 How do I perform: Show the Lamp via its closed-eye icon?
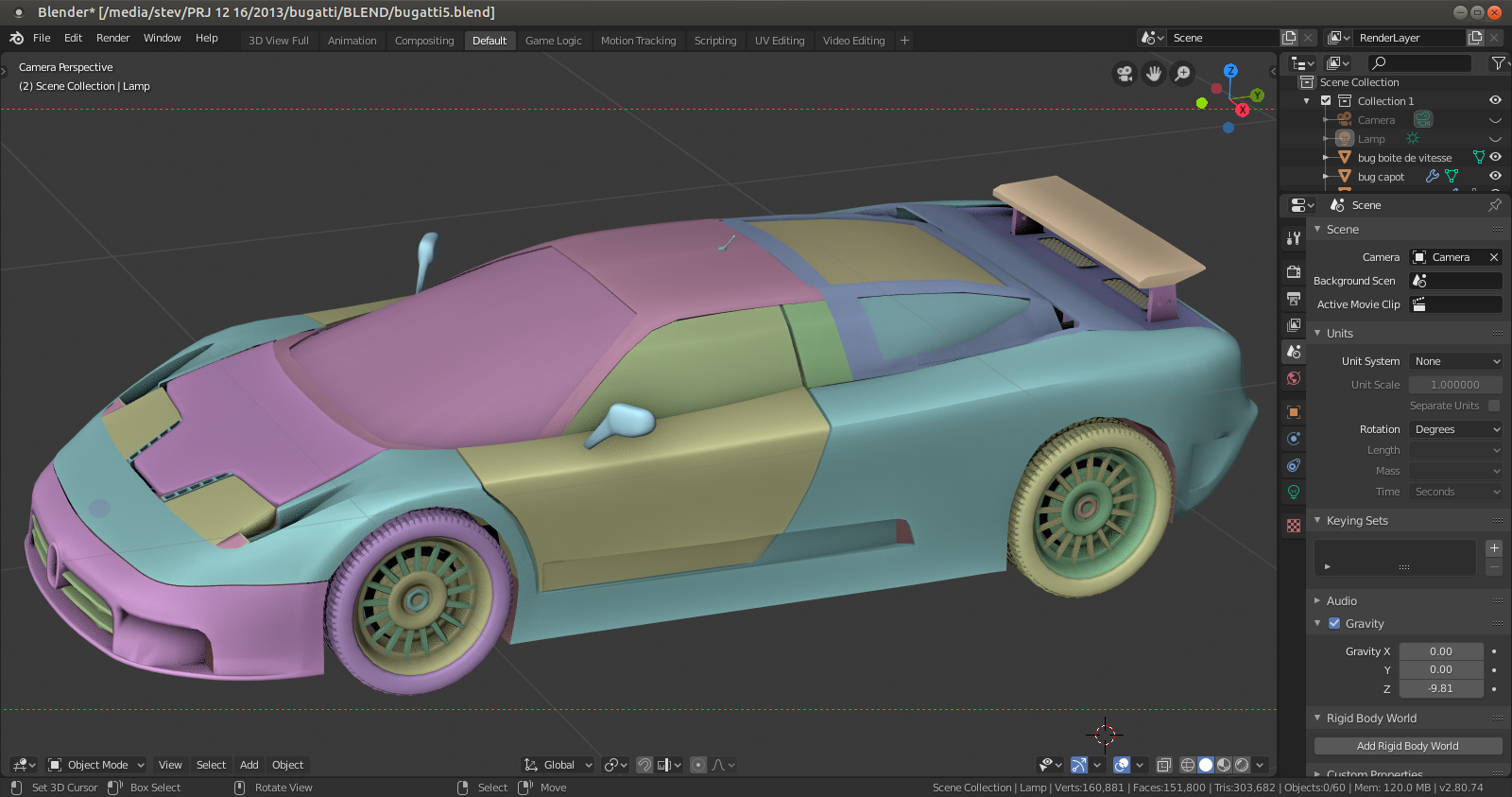point(1495,139)
